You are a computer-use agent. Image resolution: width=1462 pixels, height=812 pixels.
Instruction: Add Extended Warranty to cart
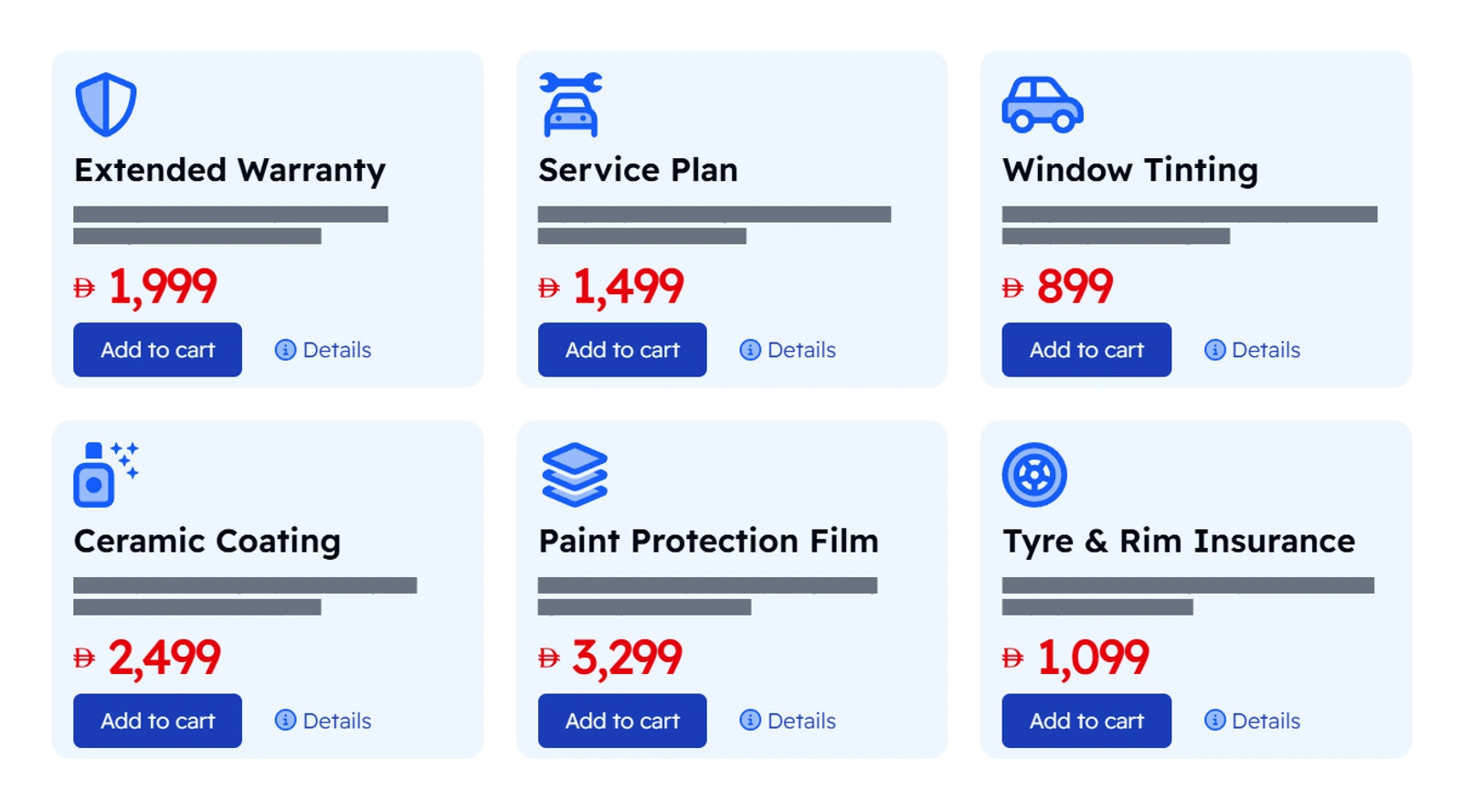[157, 350]
